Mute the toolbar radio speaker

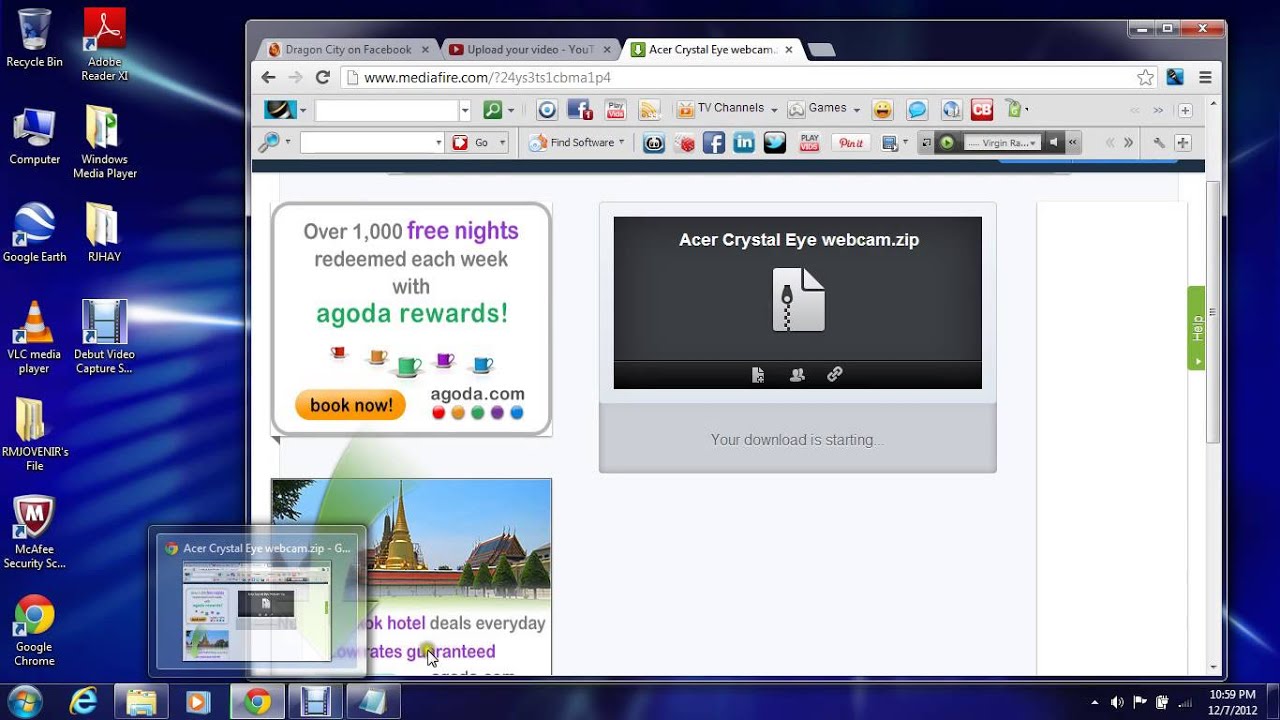(1054, 143)
